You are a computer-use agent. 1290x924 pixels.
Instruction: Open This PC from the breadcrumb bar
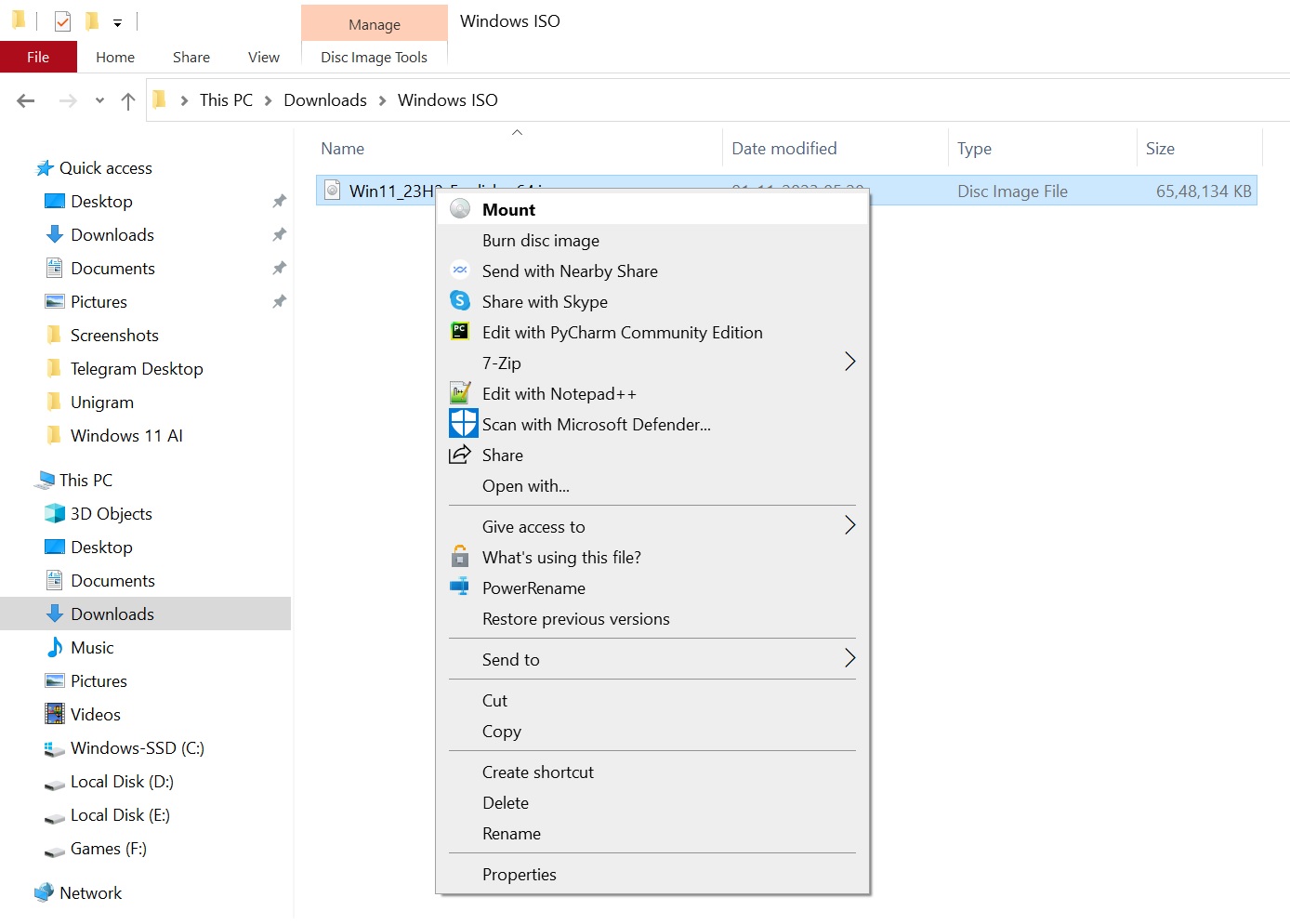tap(225, 99)
